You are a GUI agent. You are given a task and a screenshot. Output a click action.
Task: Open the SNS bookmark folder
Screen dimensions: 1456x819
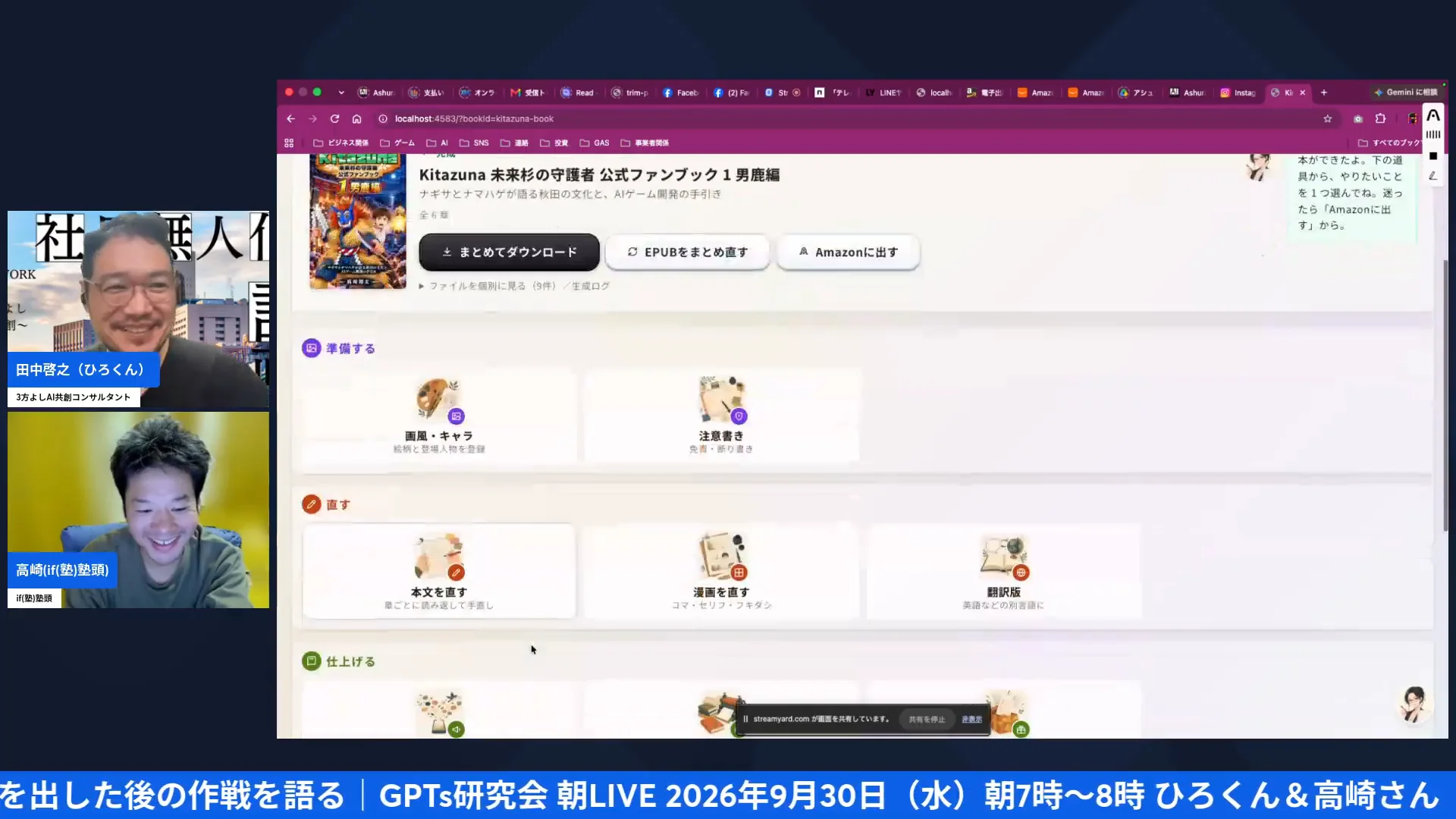click(x=474, y=143)
